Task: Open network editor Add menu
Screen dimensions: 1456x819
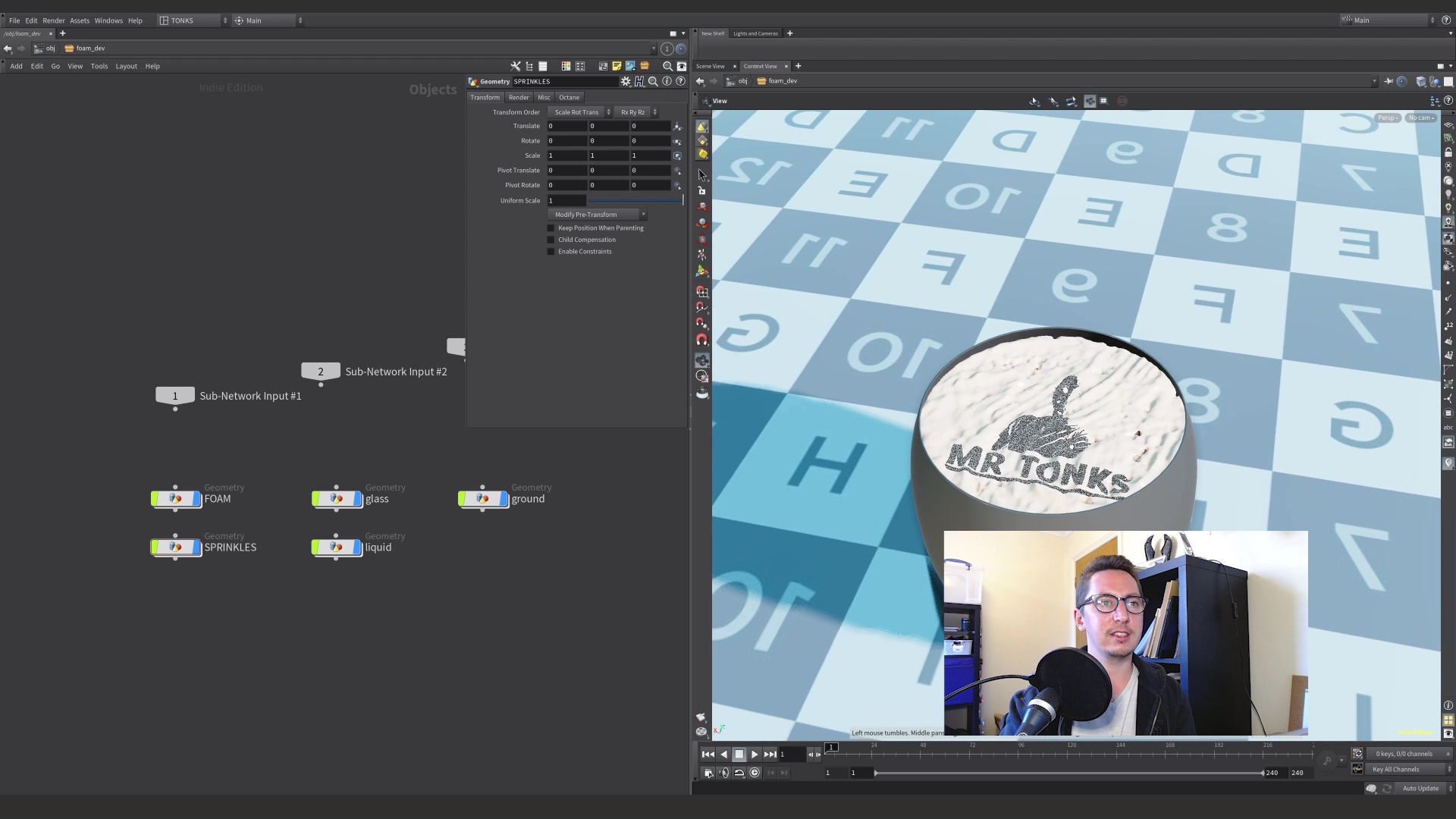Action: tap(16, 66)
